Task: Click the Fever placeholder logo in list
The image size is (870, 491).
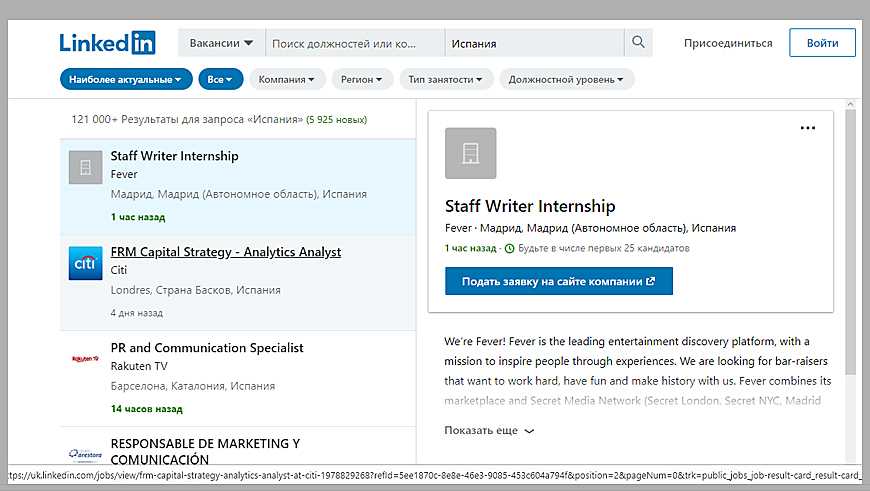Action: pos(85,167)
